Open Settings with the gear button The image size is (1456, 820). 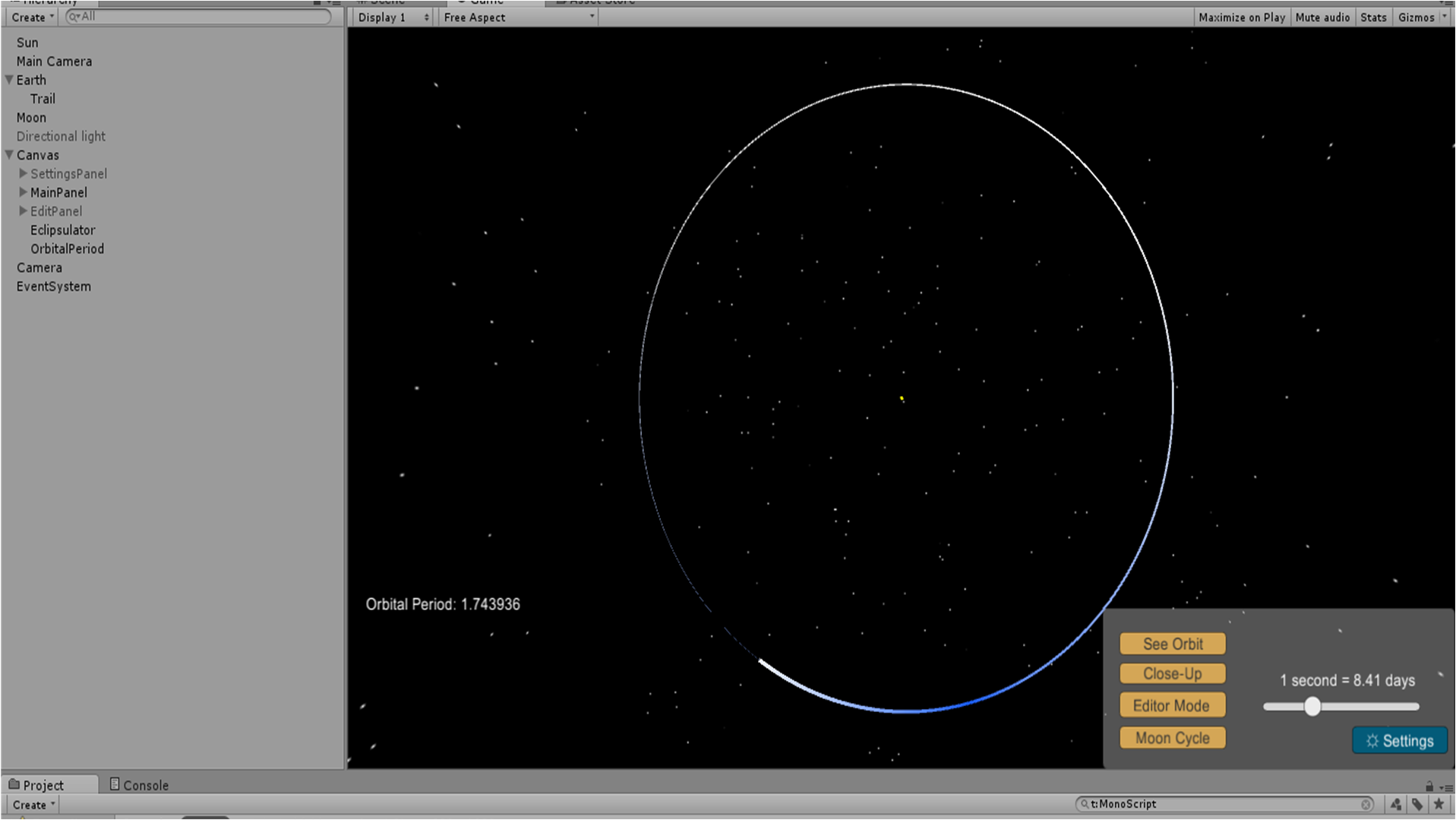pos(1400,741)
